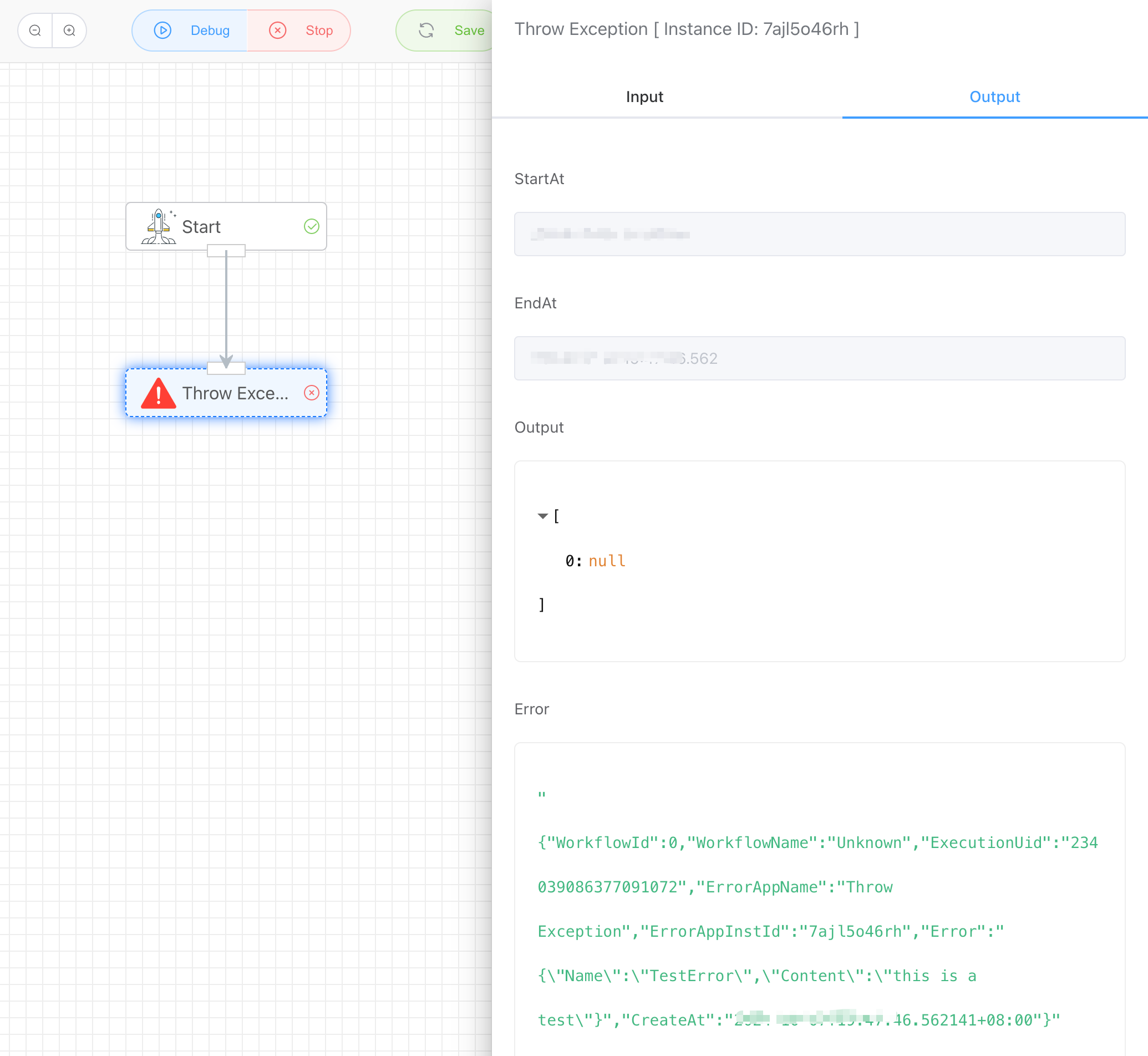Click red failure status on Throw Exception node
This screenshot has width=1148, height=1056.
click(x=312, y=393)
